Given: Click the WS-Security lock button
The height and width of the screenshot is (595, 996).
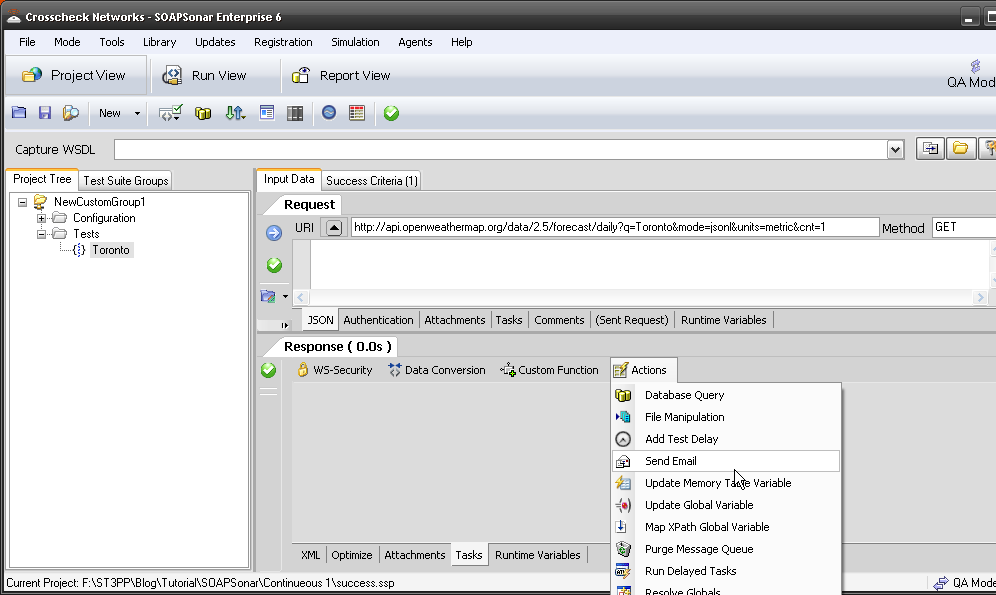Looking at the screenshot, I should point(335,370).
